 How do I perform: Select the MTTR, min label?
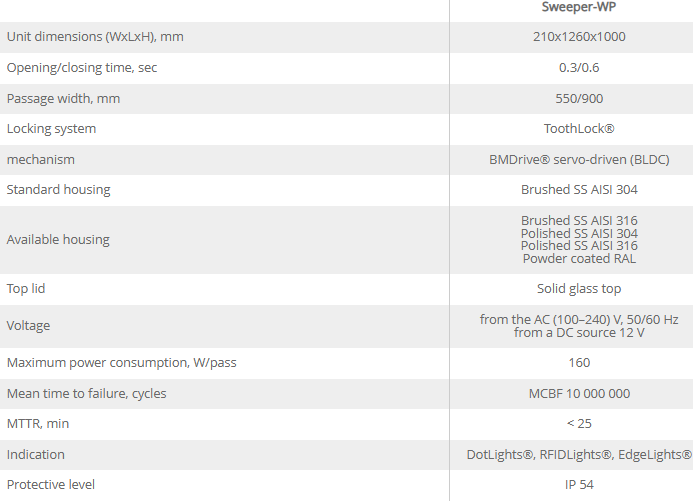(38, 423)
